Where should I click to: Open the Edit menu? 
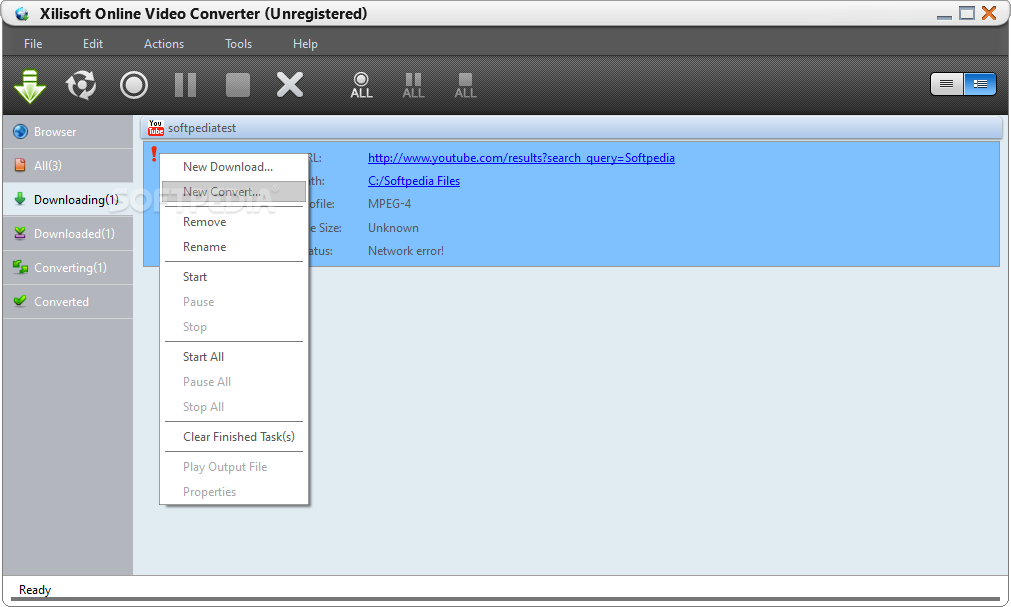pos(93,44)
